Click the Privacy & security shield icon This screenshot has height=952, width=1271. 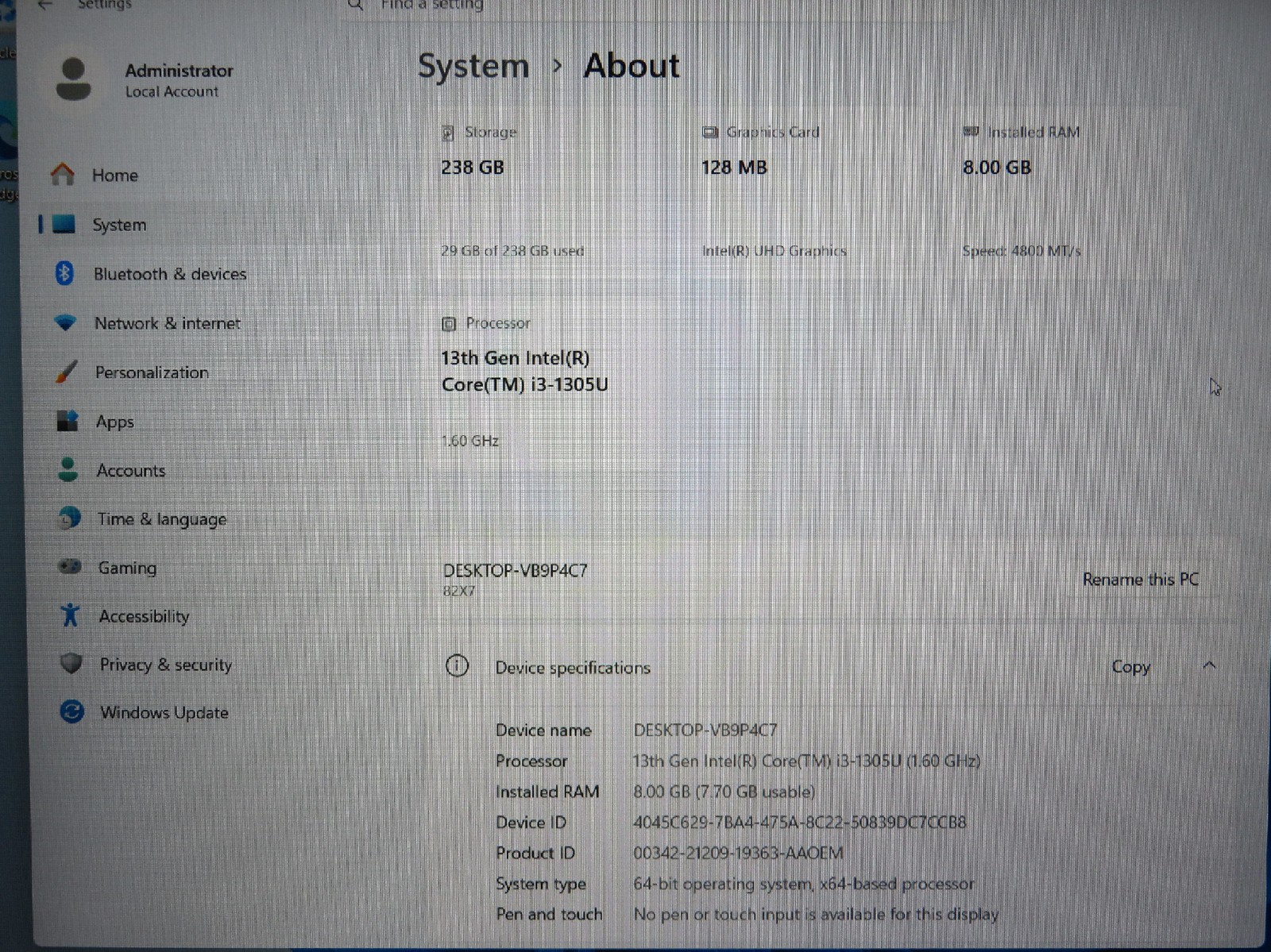click(71, 664)
